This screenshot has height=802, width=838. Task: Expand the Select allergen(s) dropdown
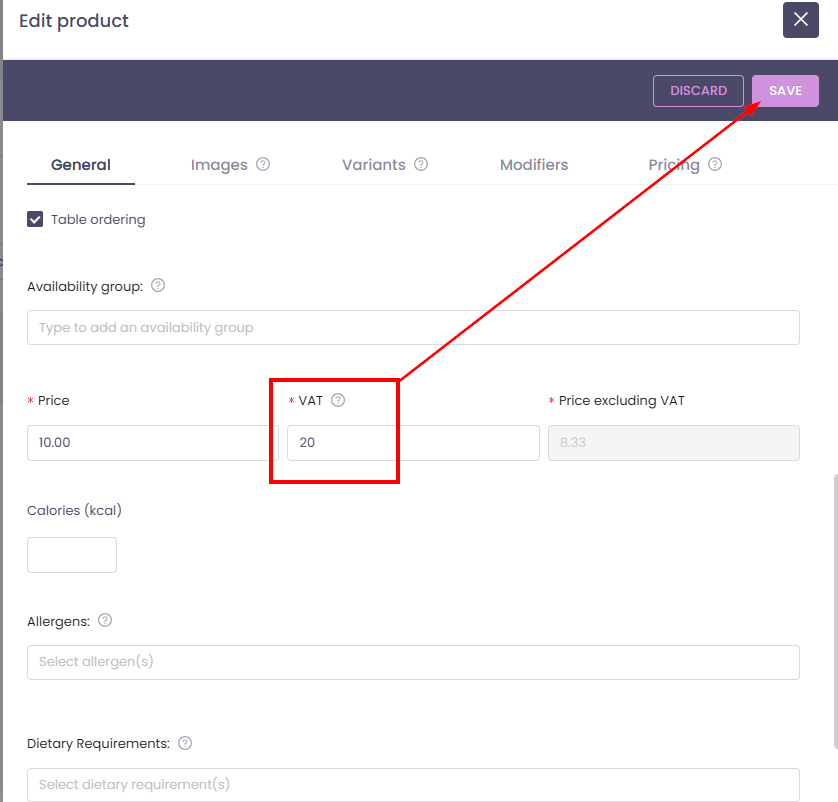point(413,662)
